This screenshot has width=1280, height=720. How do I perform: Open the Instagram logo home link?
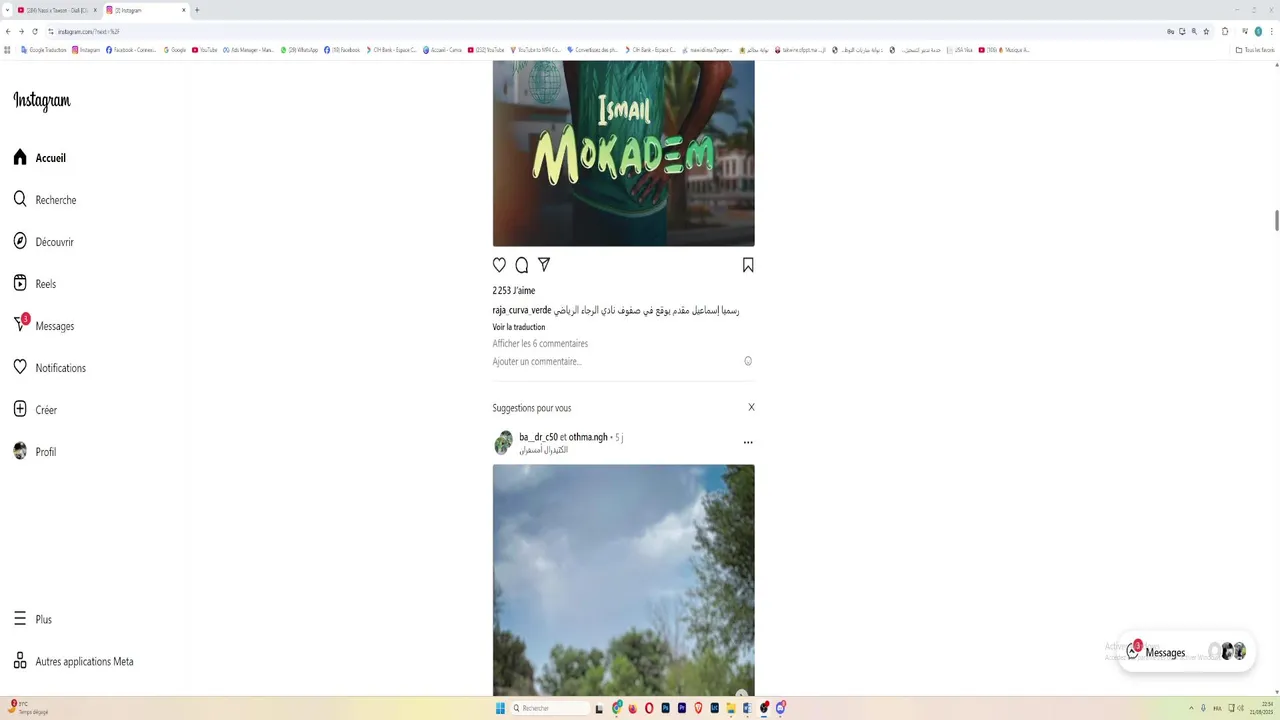(42, 101)
